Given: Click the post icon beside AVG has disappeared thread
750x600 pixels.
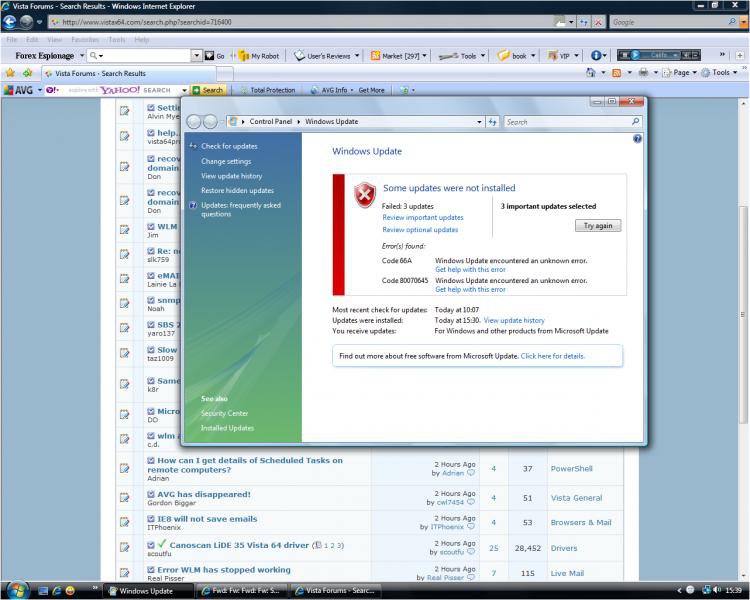Looking at the screenshot, I should tap(125, 498).
